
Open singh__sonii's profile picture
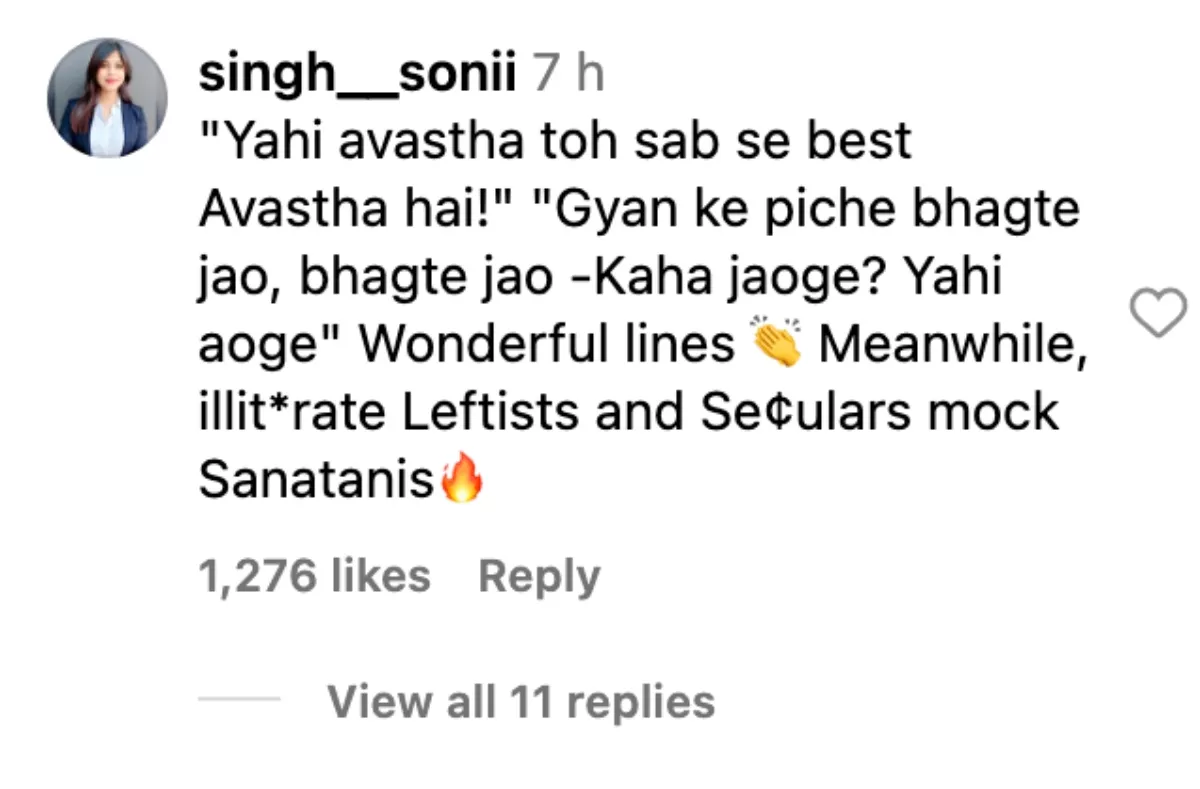(107, 98)
